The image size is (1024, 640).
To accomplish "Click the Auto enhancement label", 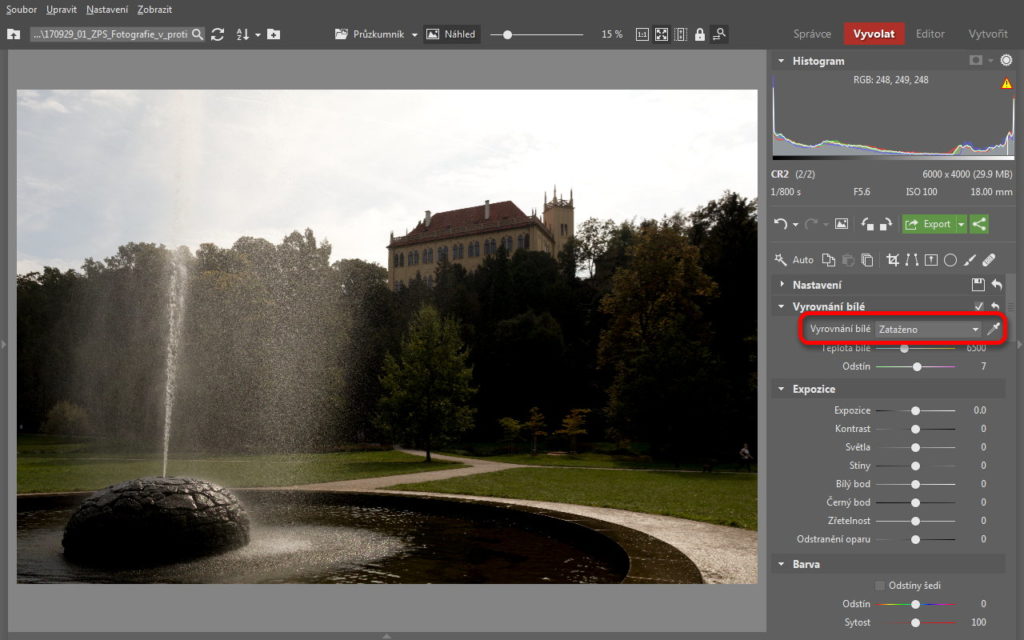I will click(803, 260).
